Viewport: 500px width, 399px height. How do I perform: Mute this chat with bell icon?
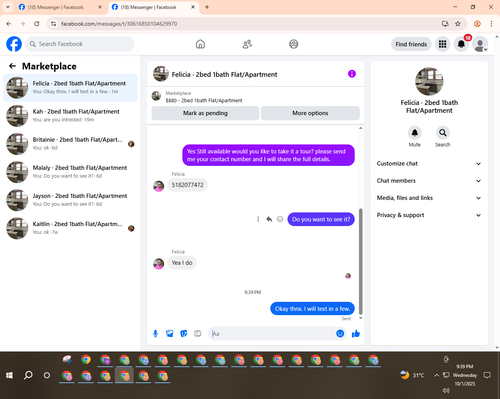415,133
